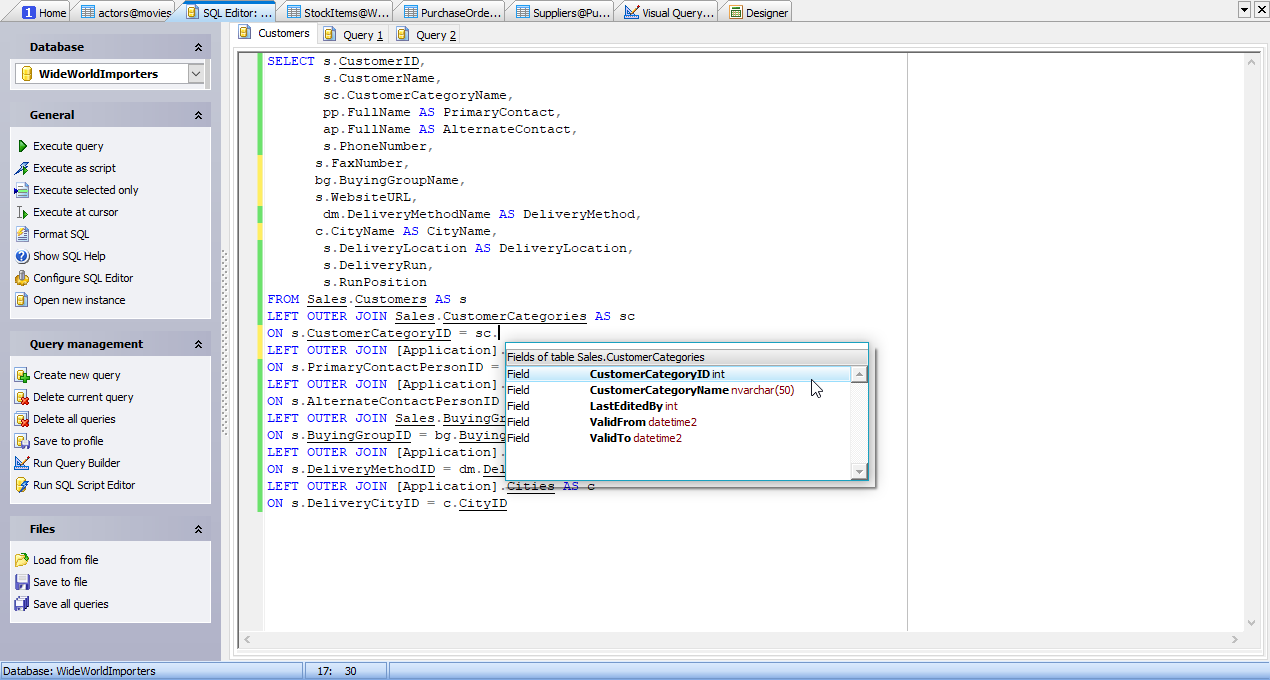Click the Create new query icon
This screenshot has width=1270, height=680.
pos(22,375)
